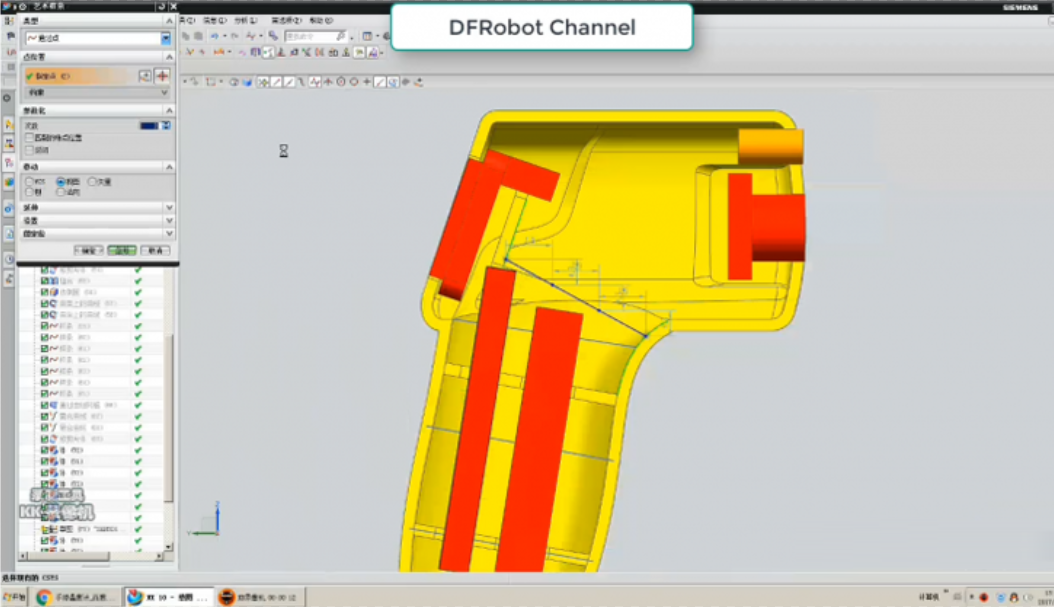Click the Redo arrow in the top toolbar

pos(234,36)
